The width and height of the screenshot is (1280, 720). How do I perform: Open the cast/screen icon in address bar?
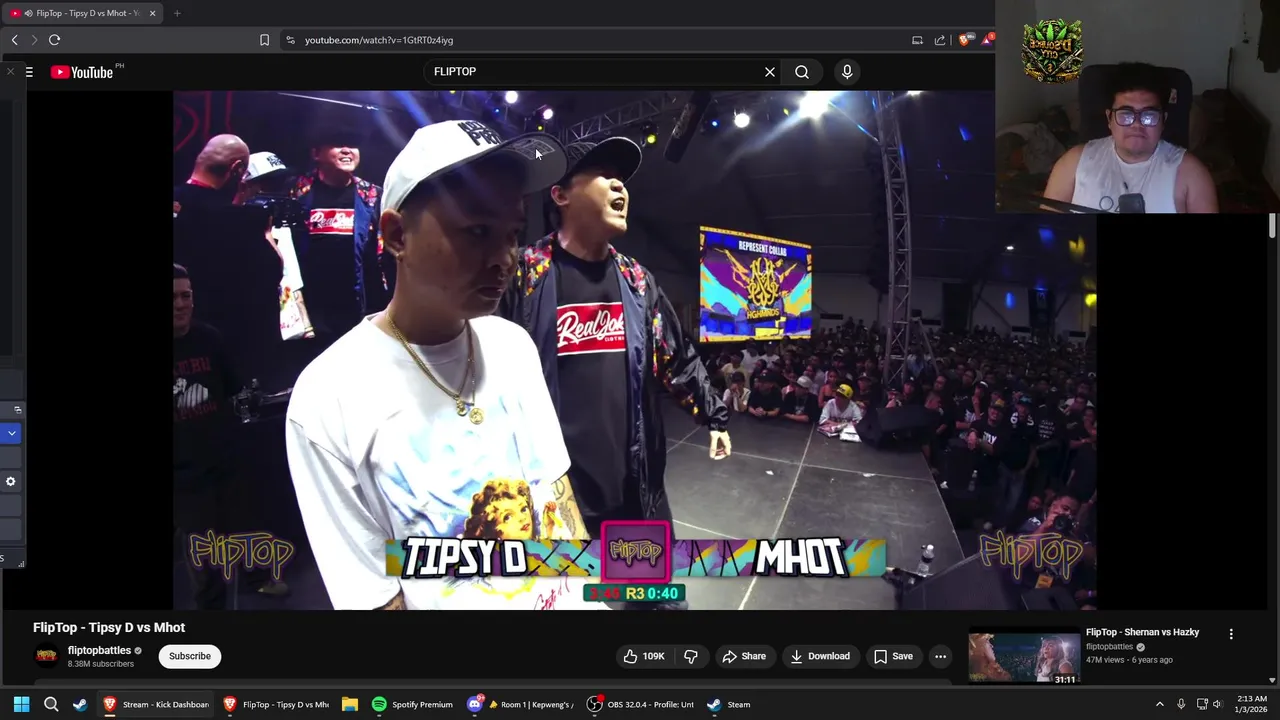coord(917,40)
